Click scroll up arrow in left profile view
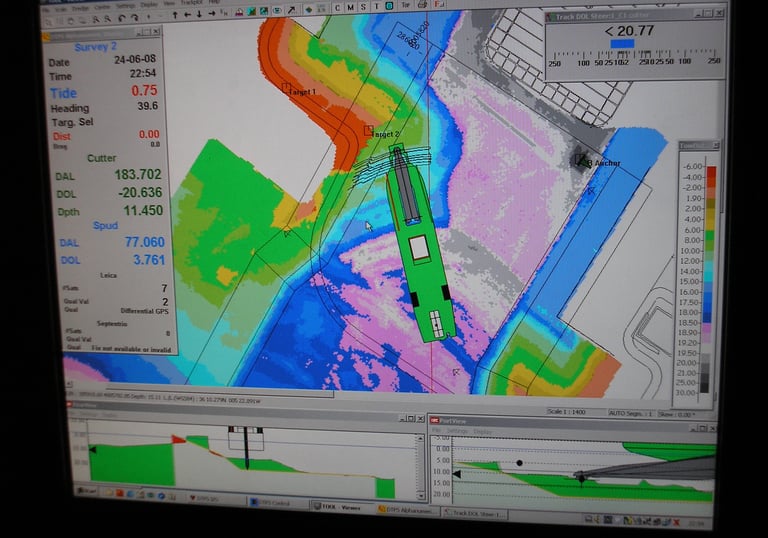This screenshot has width=768, height=538. pyautogui.click(x=420, y=439)
